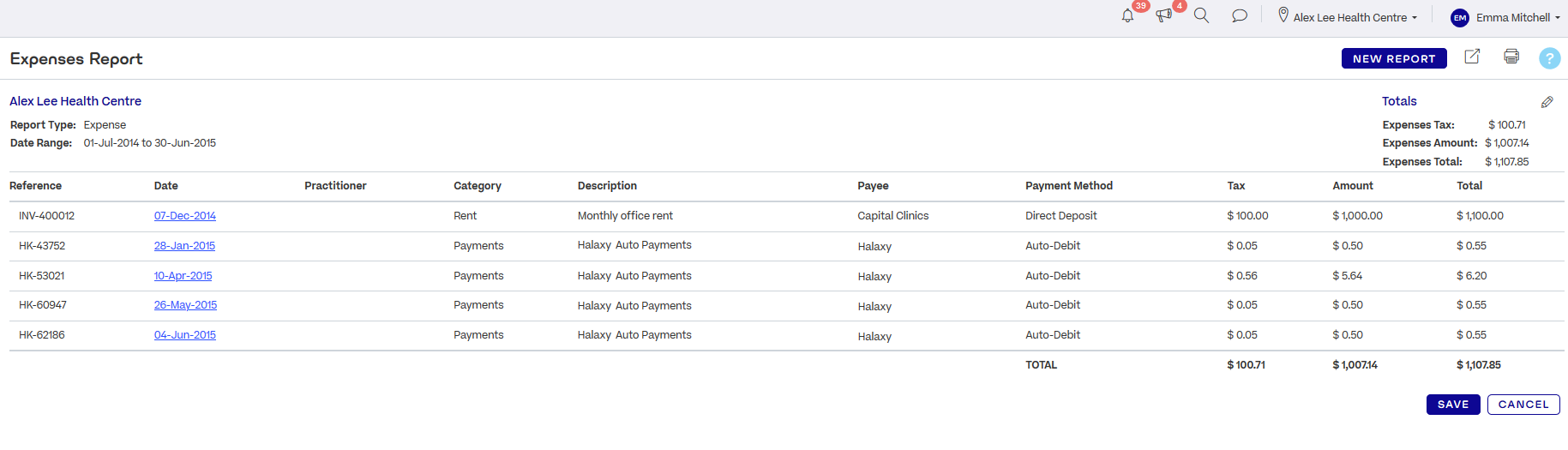Open the notifications bell icon
The image size is (1568, 450).
point(1127,15)
